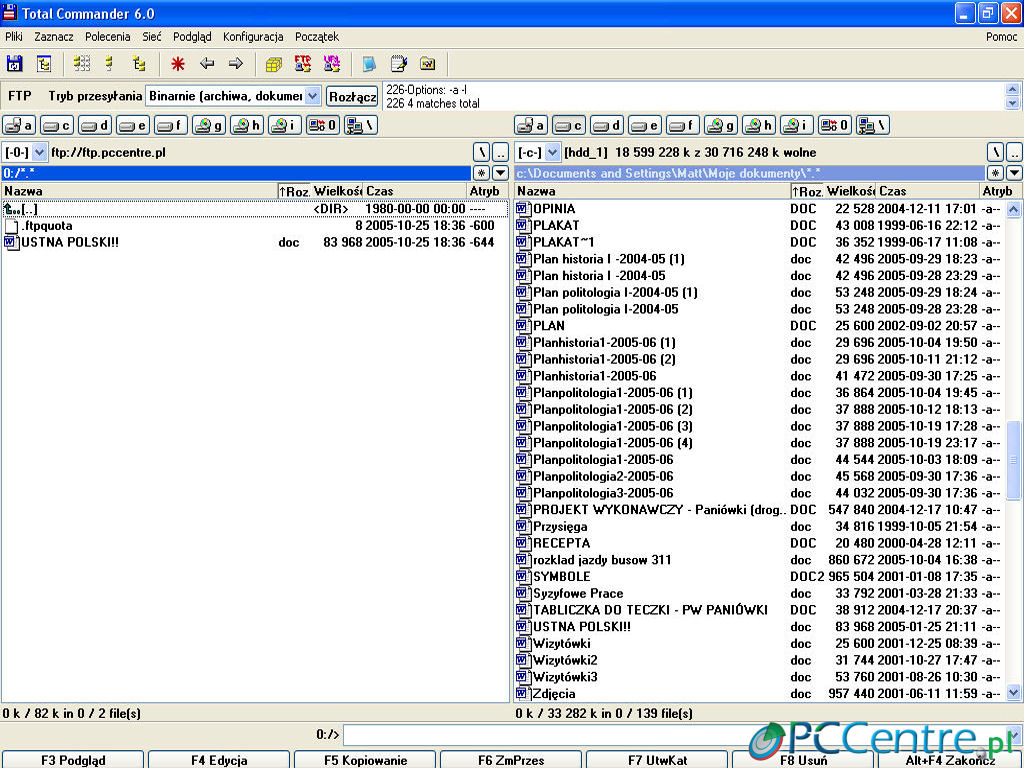1024x768 pixels.
Task: Open left panel directory history arrow
Action: (500, 173)
